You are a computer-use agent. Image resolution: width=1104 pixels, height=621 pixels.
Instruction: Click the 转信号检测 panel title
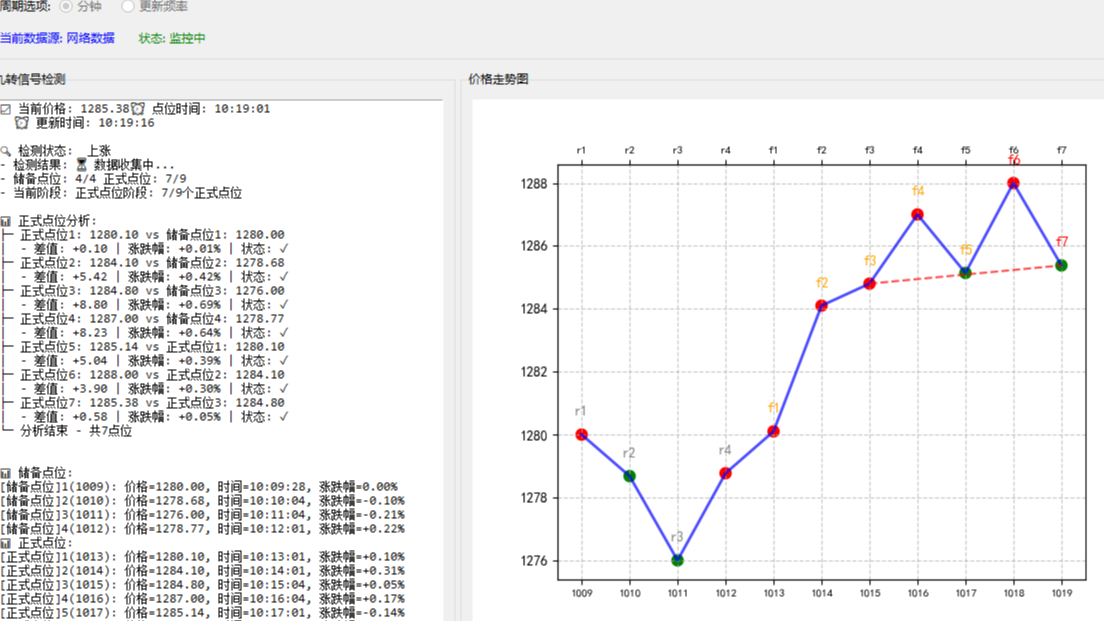click(32, 79)
